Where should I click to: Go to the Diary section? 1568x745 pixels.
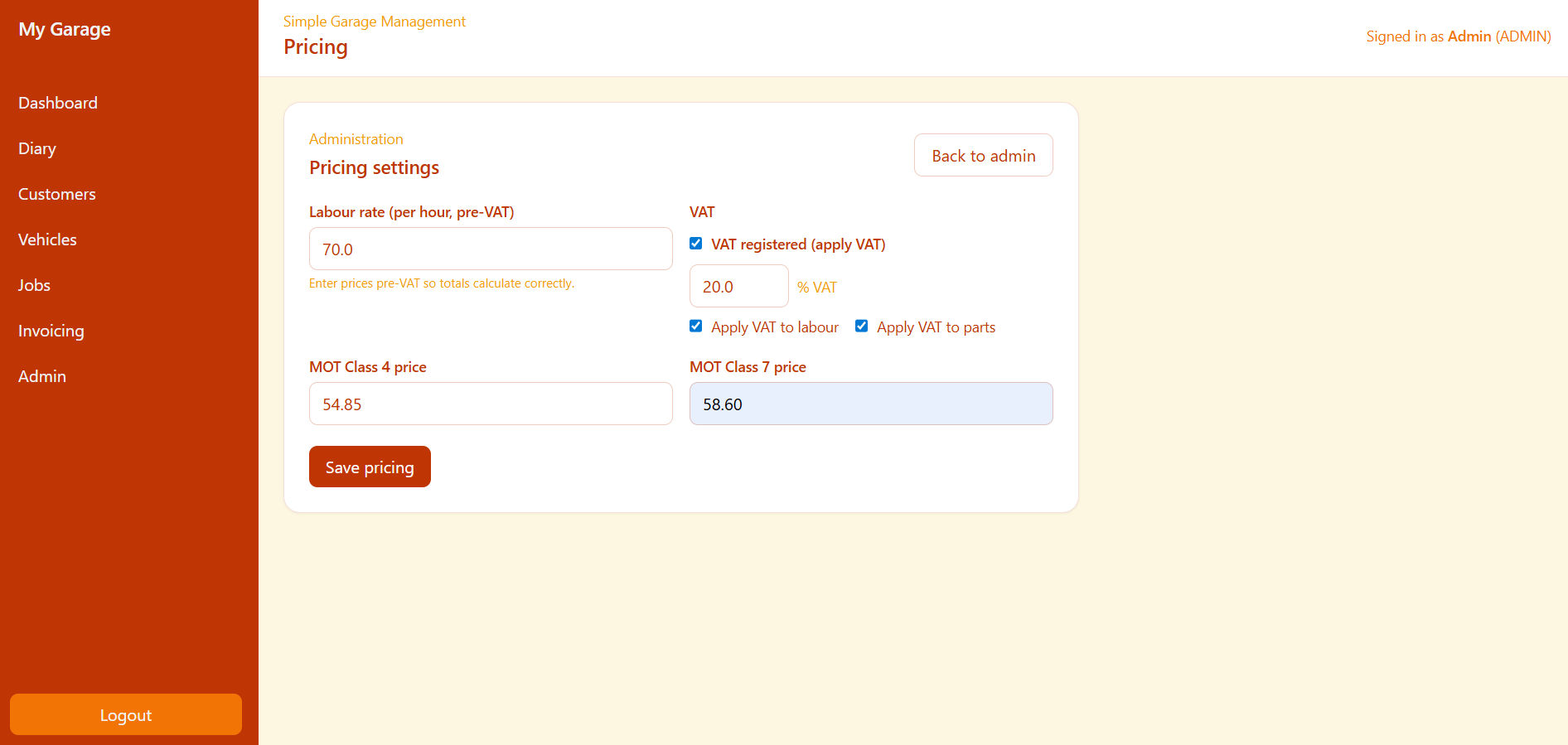point(37,148)
